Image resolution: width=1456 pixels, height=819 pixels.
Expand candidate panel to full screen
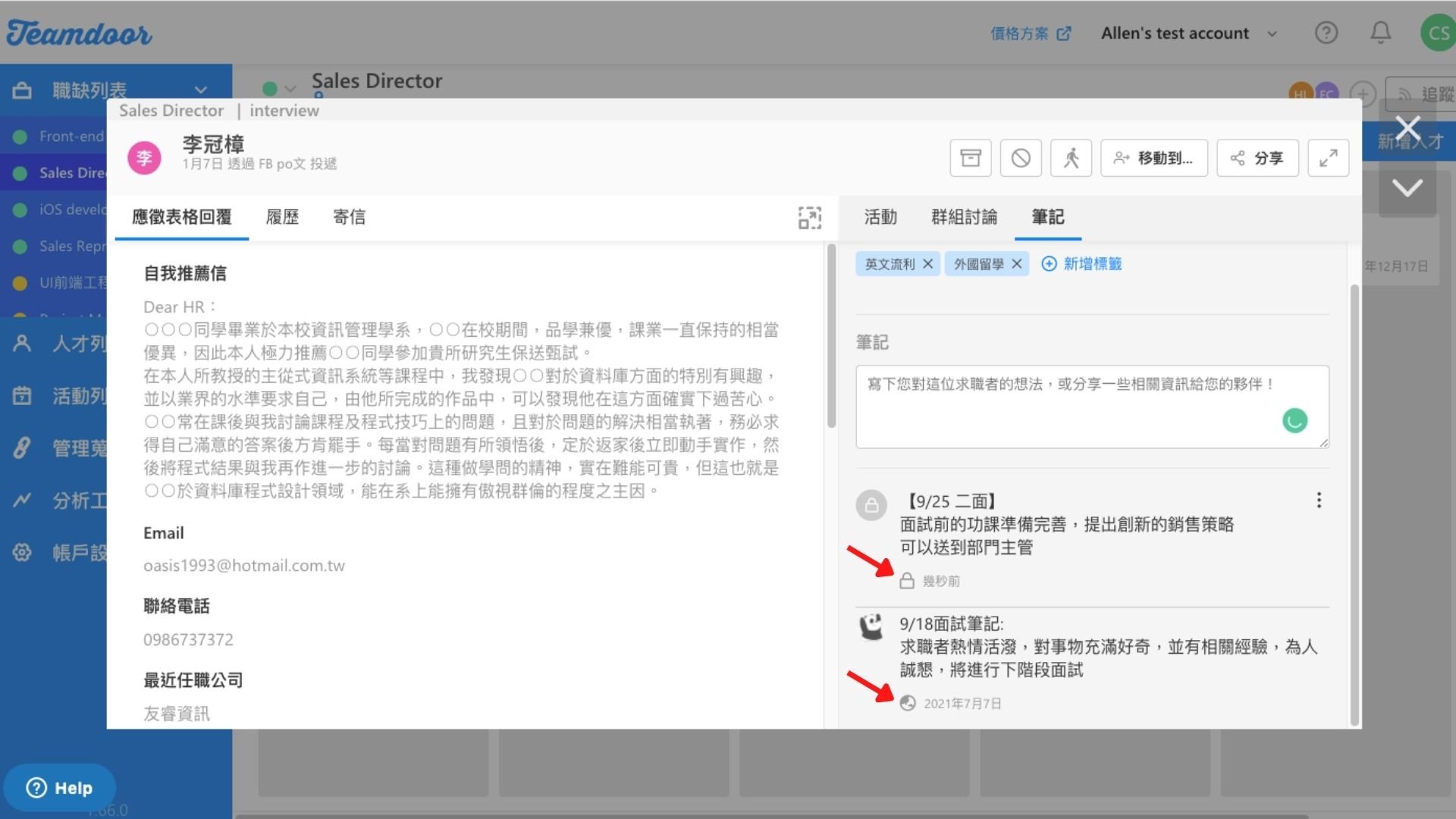click(1328, 158)
